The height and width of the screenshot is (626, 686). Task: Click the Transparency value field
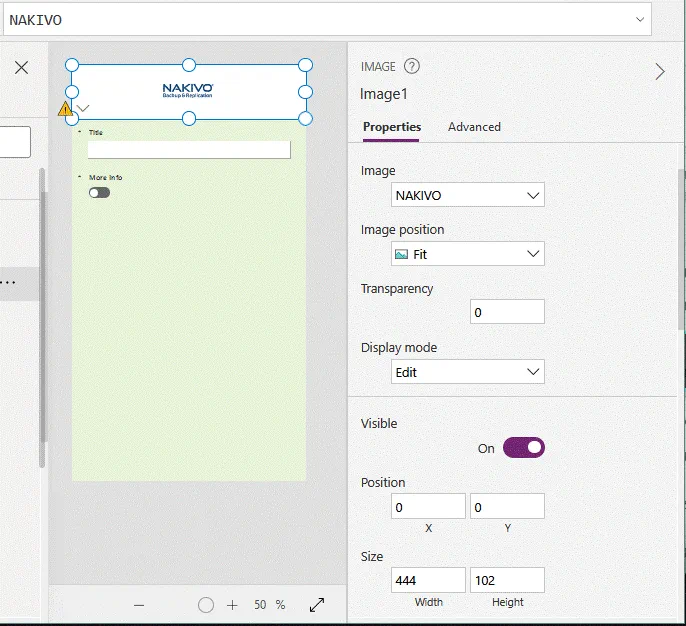(507, 312)
